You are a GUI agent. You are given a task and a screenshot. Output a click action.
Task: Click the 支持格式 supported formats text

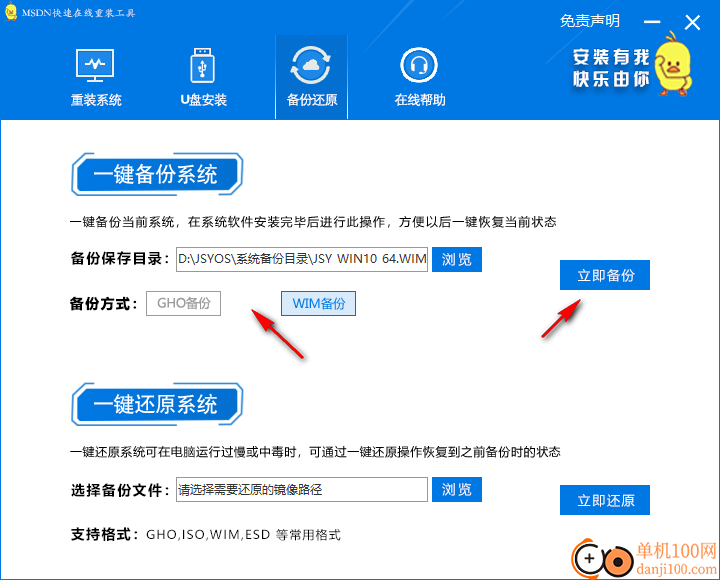(x=205, y=535)
